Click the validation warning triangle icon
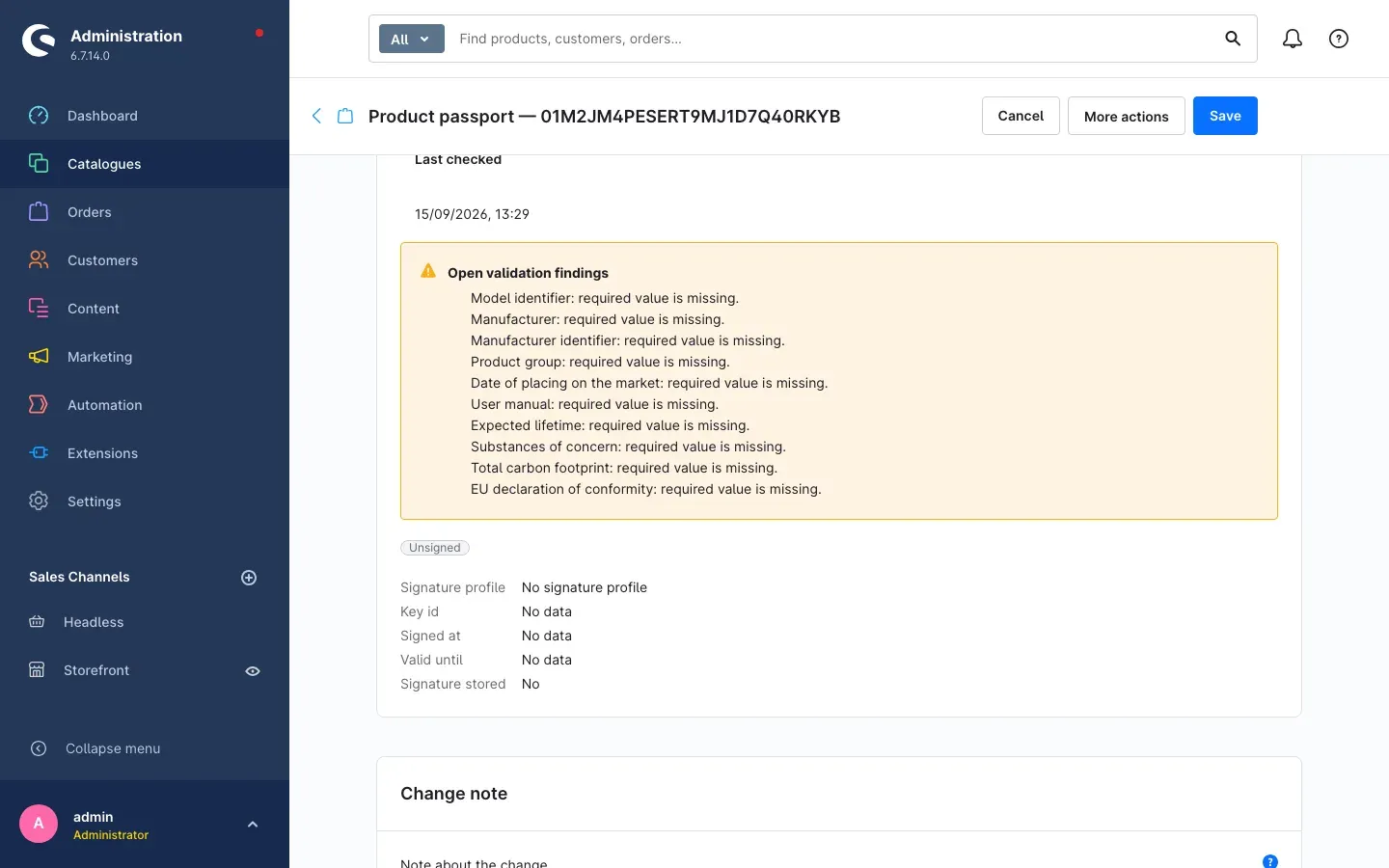1389x868 pixels. 428,271
